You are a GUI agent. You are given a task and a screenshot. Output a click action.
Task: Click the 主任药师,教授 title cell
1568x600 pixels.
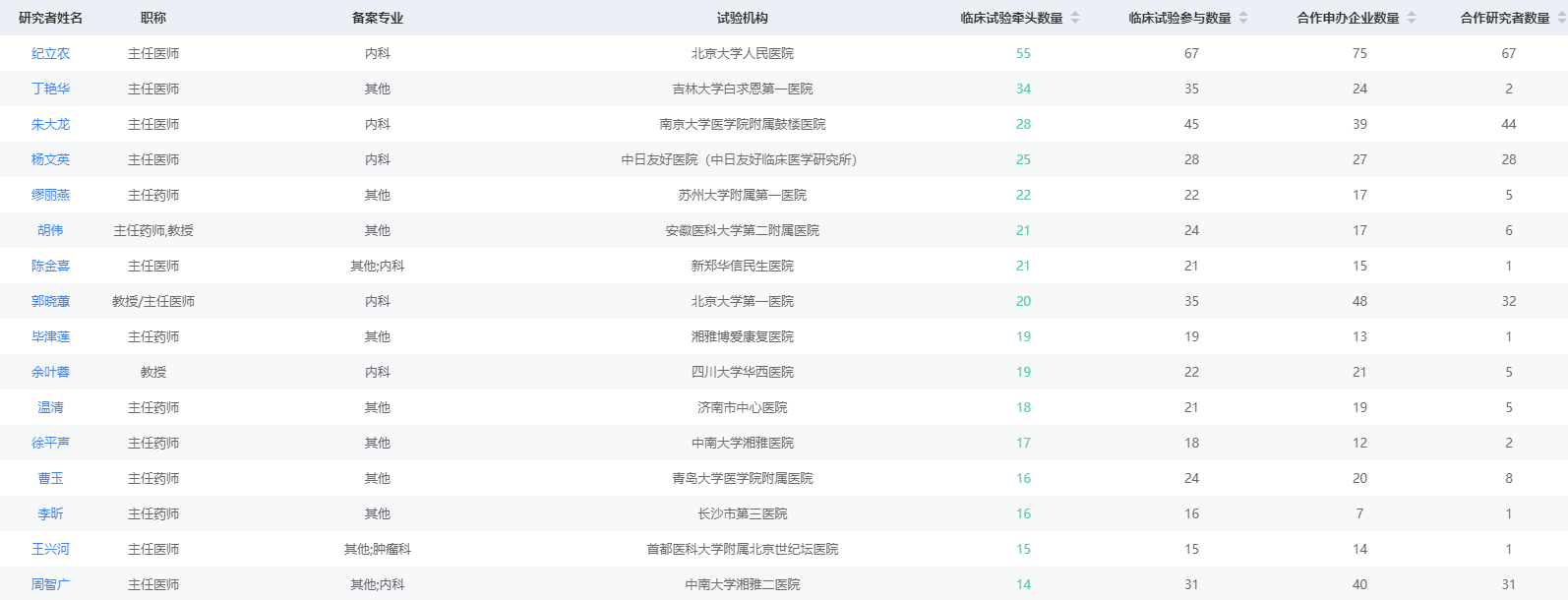153,230
